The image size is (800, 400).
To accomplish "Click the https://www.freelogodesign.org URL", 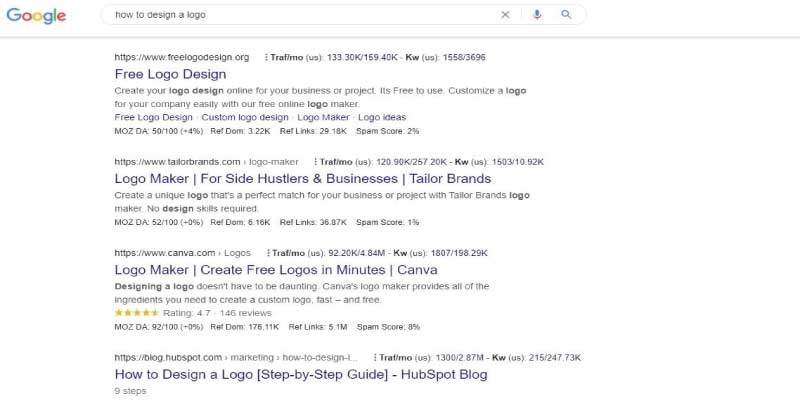I will pyautogui.click(x=182, y=57).
